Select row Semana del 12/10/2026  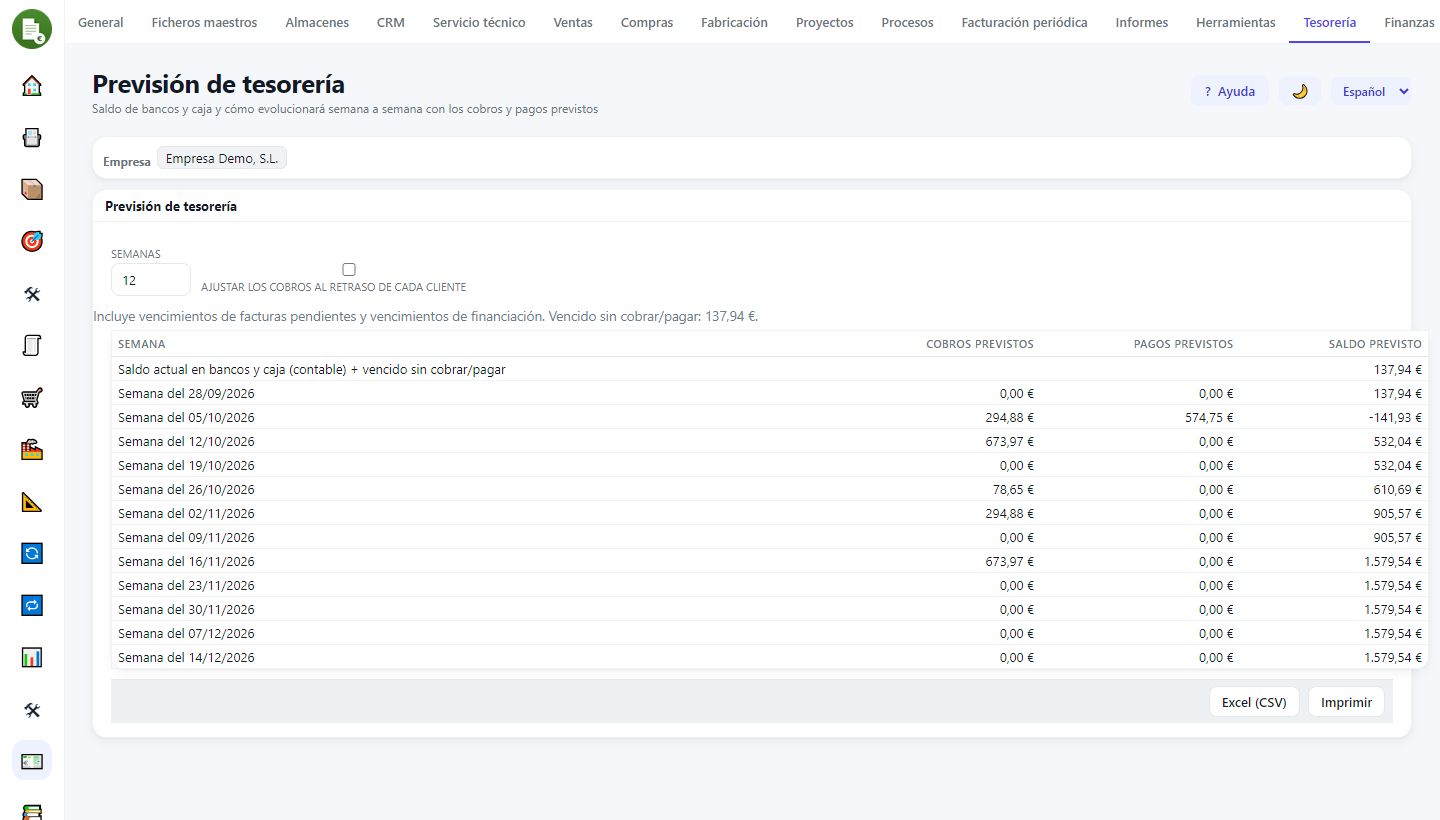770,441
